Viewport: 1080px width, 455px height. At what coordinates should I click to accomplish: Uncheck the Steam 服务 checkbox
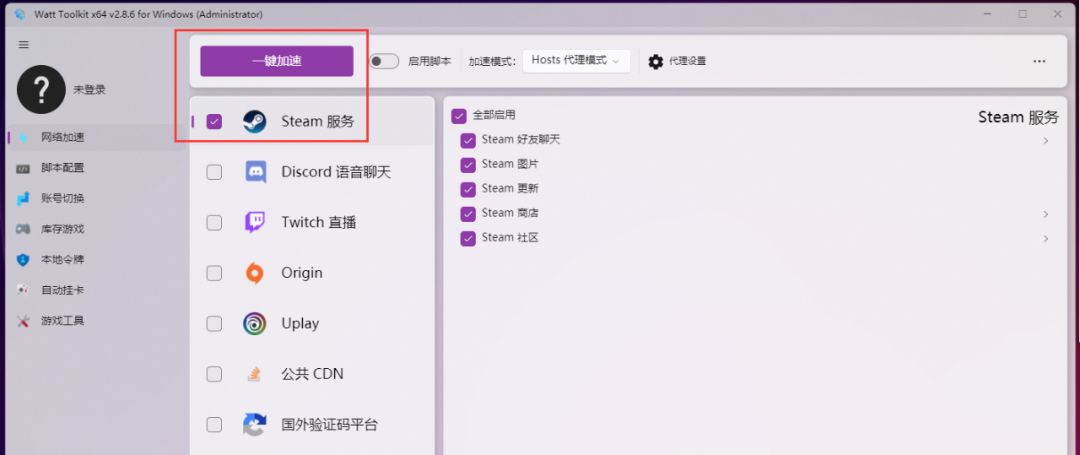pyautogui.click(x=214, y=122)
